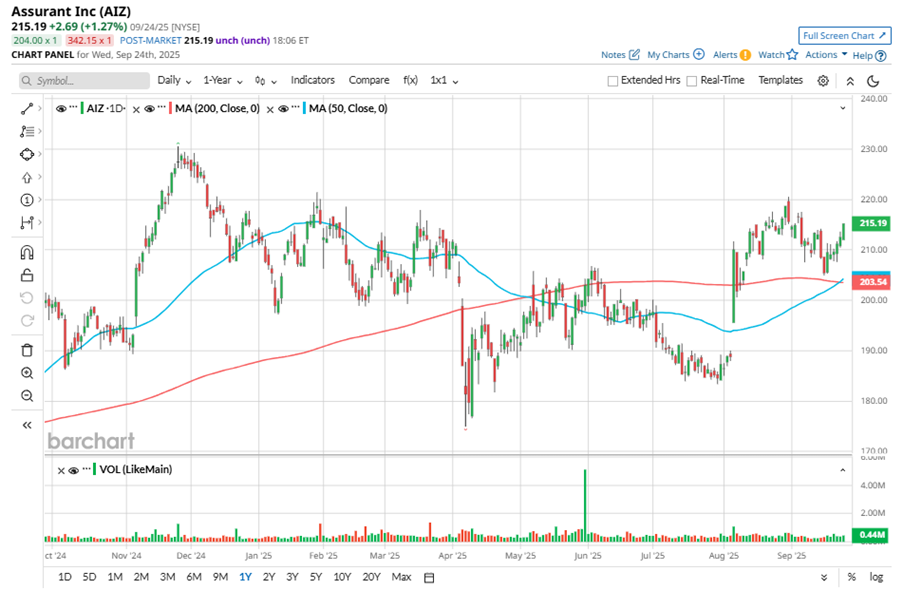This screenshot has width=903, height=590.
Task: Toggle visibility eye of AIZ series
Action: click(x=60, y=108)
